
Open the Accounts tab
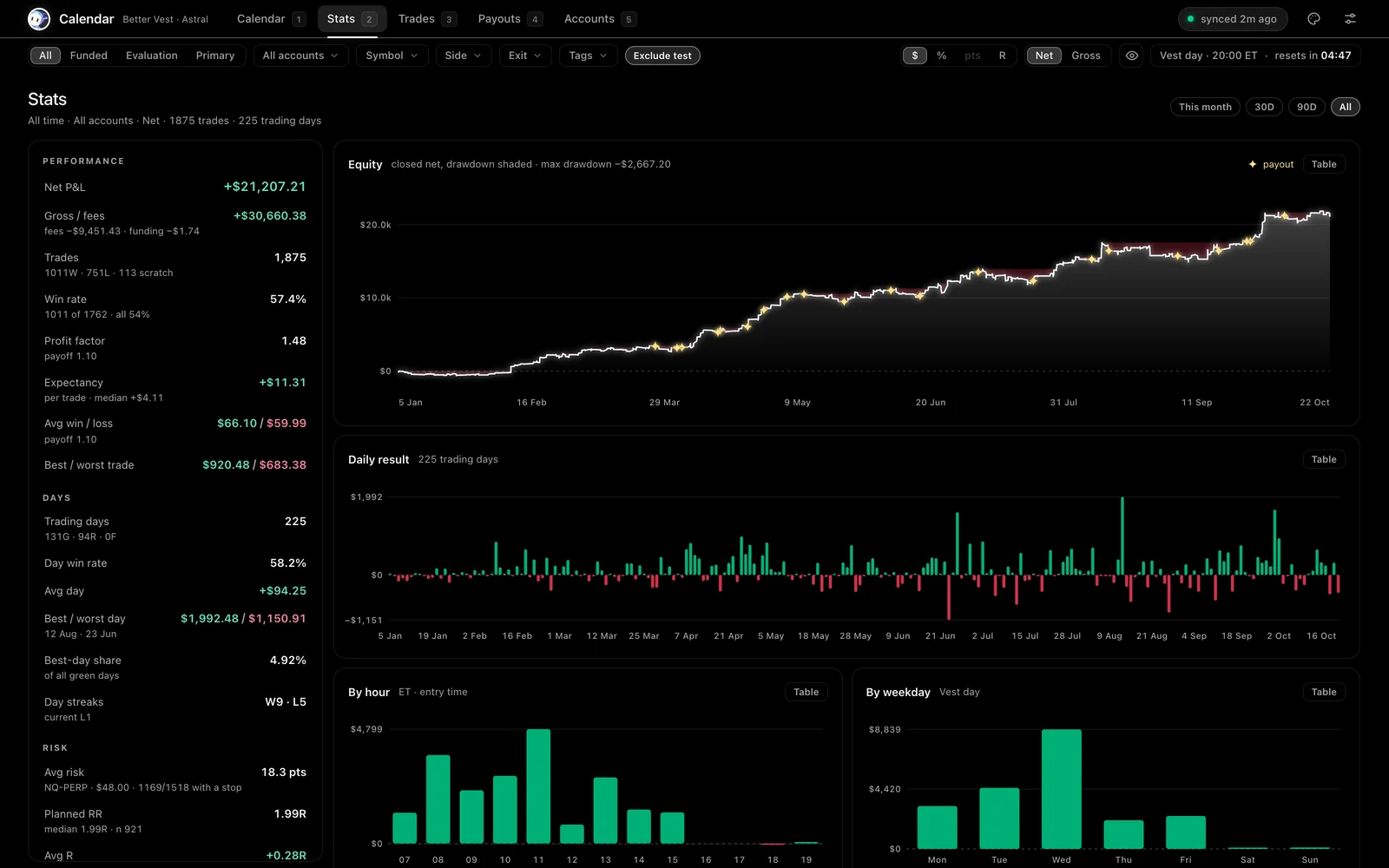(x=600, y=19)
